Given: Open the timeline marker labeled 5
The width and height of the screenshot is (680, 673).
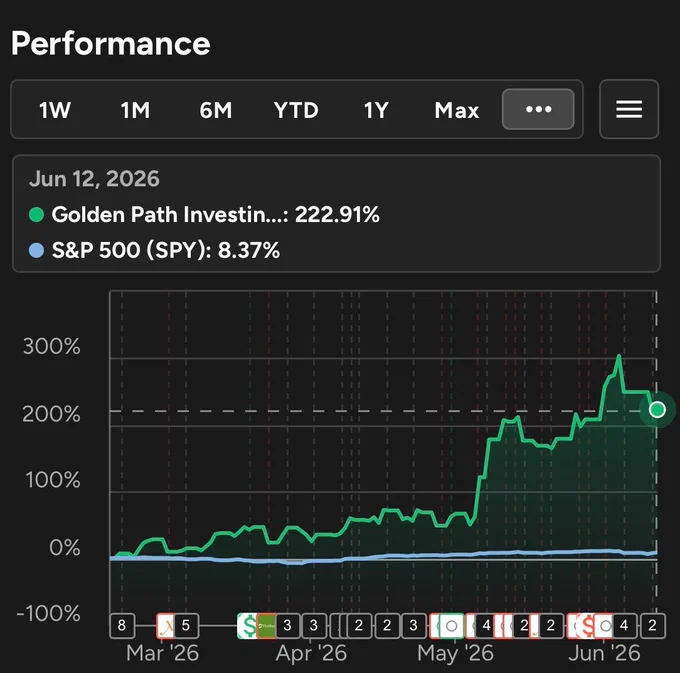Looking at the screenshot, I should tap(186, 625).
